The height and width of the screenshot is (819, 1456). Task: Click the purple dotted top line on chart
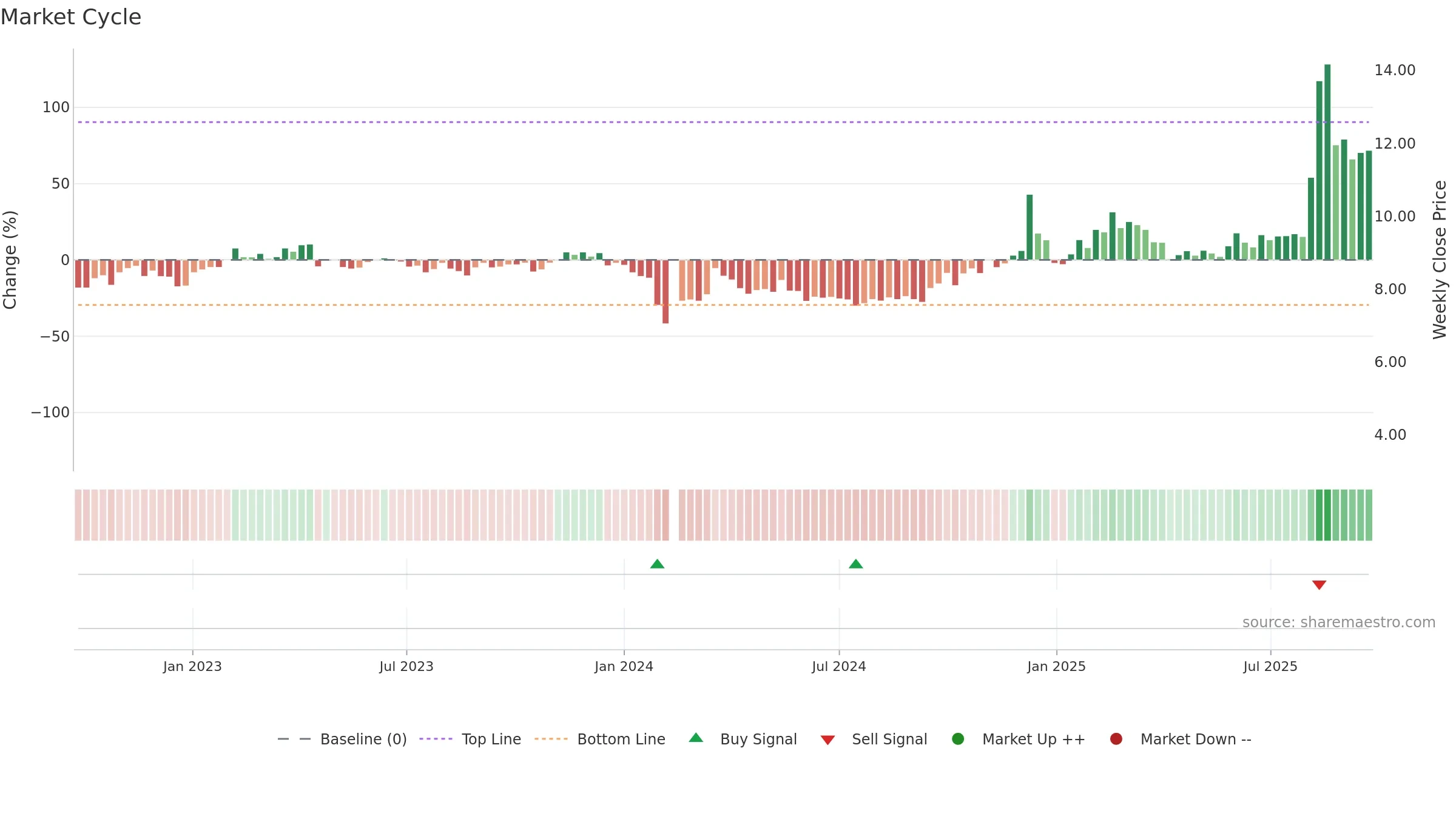click(724, 122)
